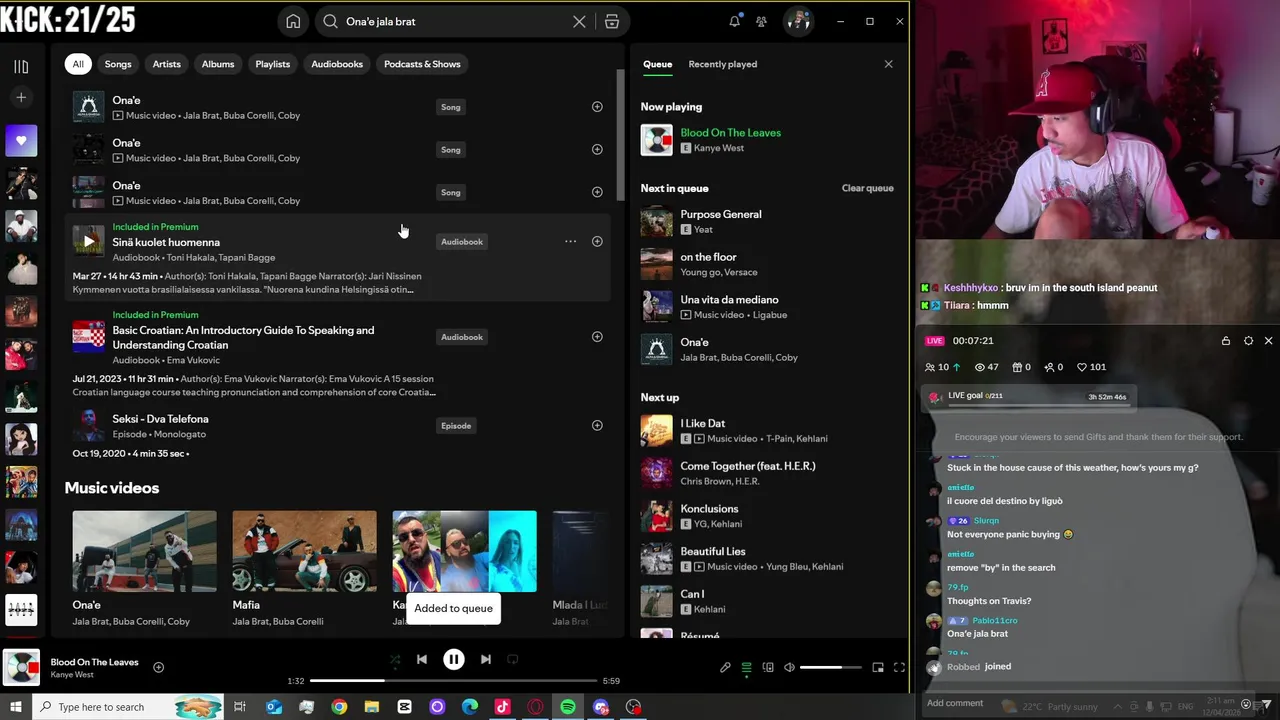Add Basic Croatian audiobook to library
1280x720 pixels.
597,337
